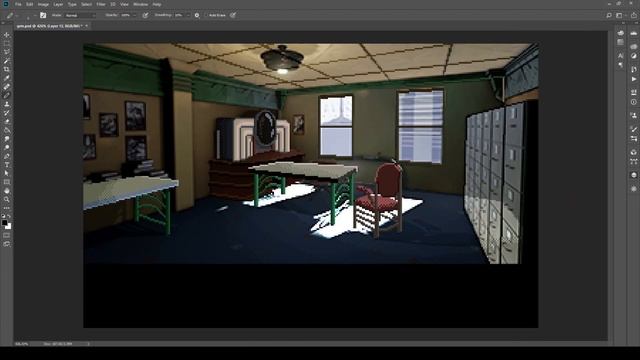
Task: Select the Smudge/Blur tool
Action: (x=7, y=139)
